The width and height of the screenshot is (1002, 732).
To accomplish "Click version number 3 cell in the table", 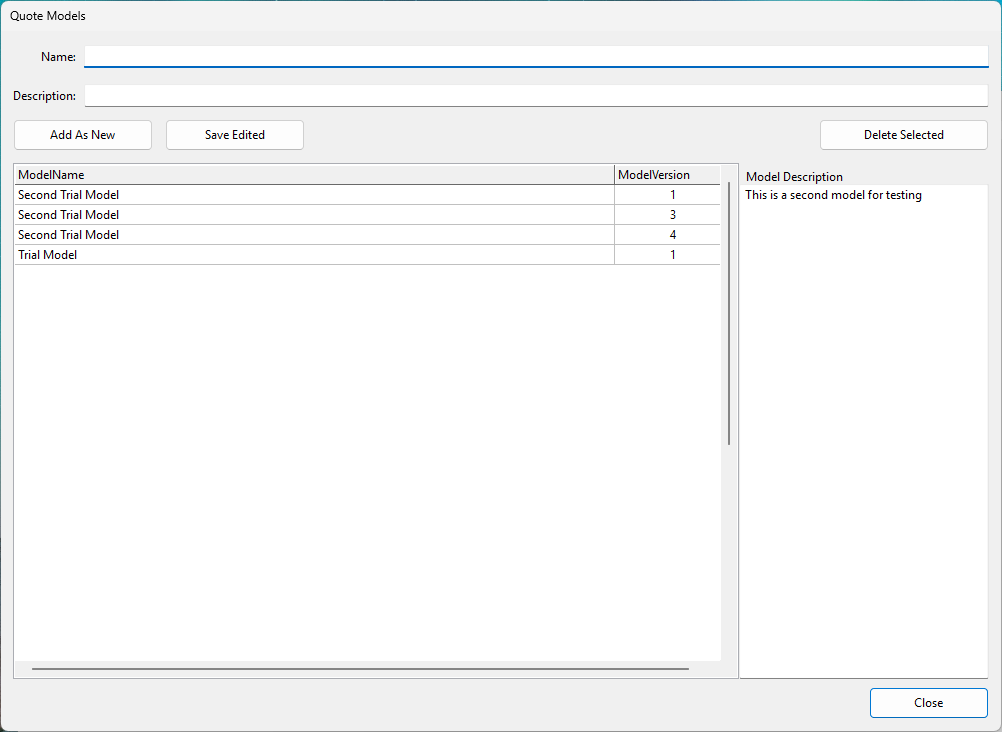I will pyautogui.click(x=672, y=215).
